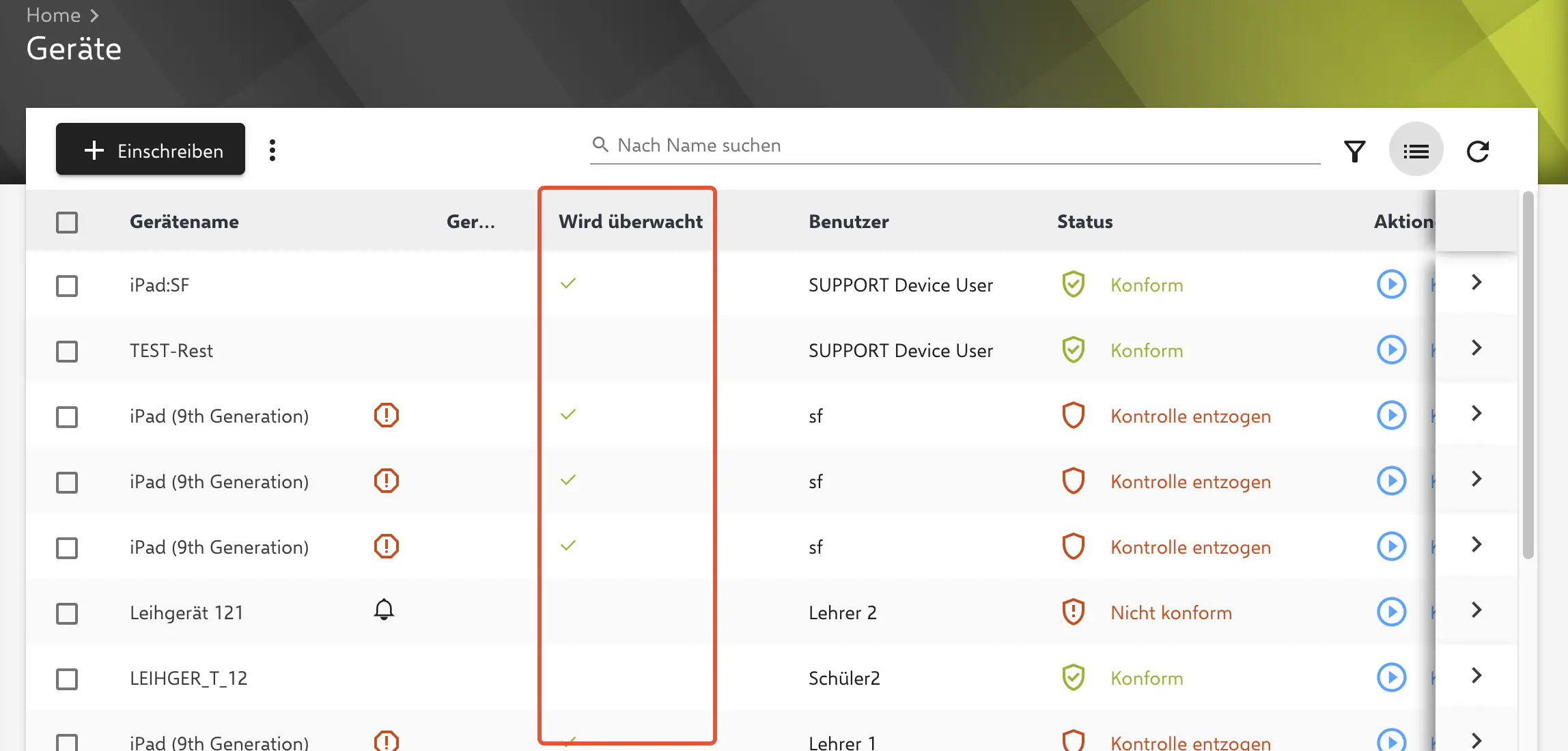Viewport: 1568px width, 751px height.
Task: Click the Konform shield icon for TEST-Rest
Action: [x=1073, y=350]
